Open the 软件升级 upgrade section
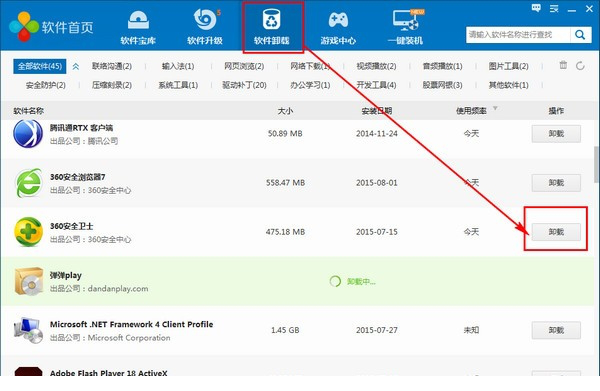 [x=205, y=27]
